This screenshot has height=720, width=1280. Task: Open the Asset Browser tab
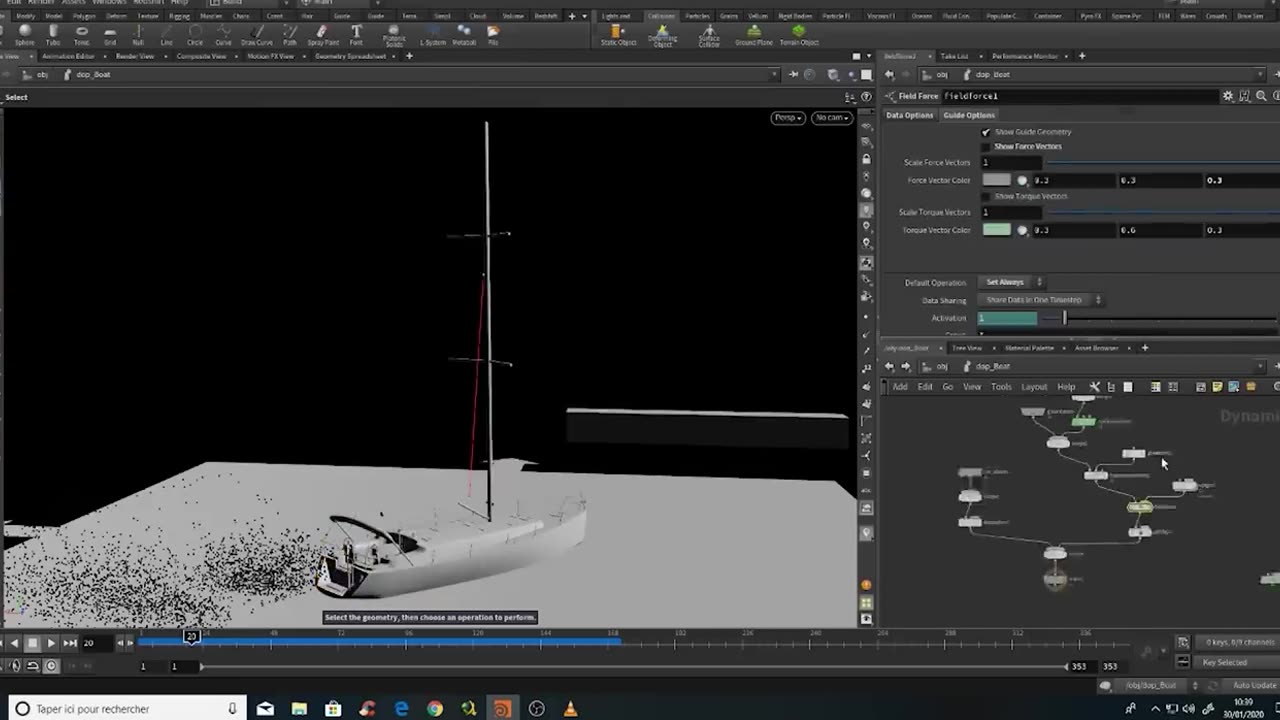(1096, 348)
